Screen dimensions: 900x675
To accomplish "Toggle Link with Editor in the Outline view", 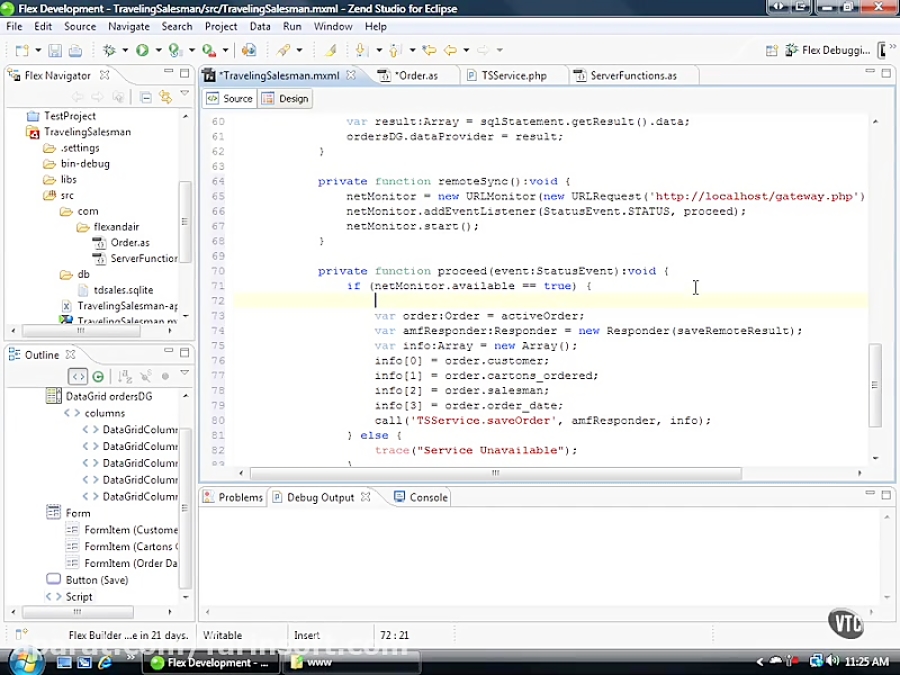I will pyautogui.click(x=98, y=375).
